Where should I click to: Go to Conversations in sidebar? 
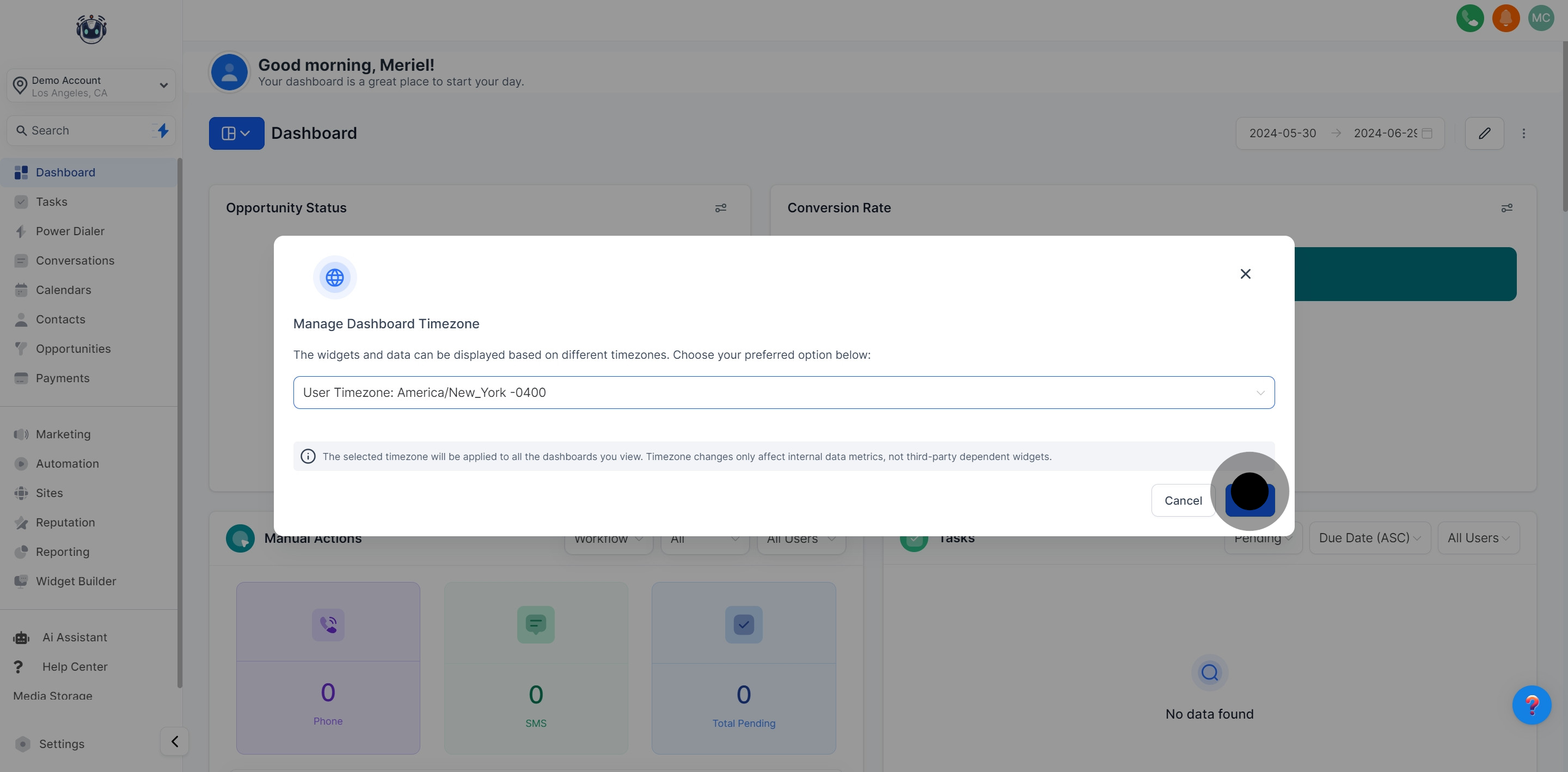(x=75, y=261)
